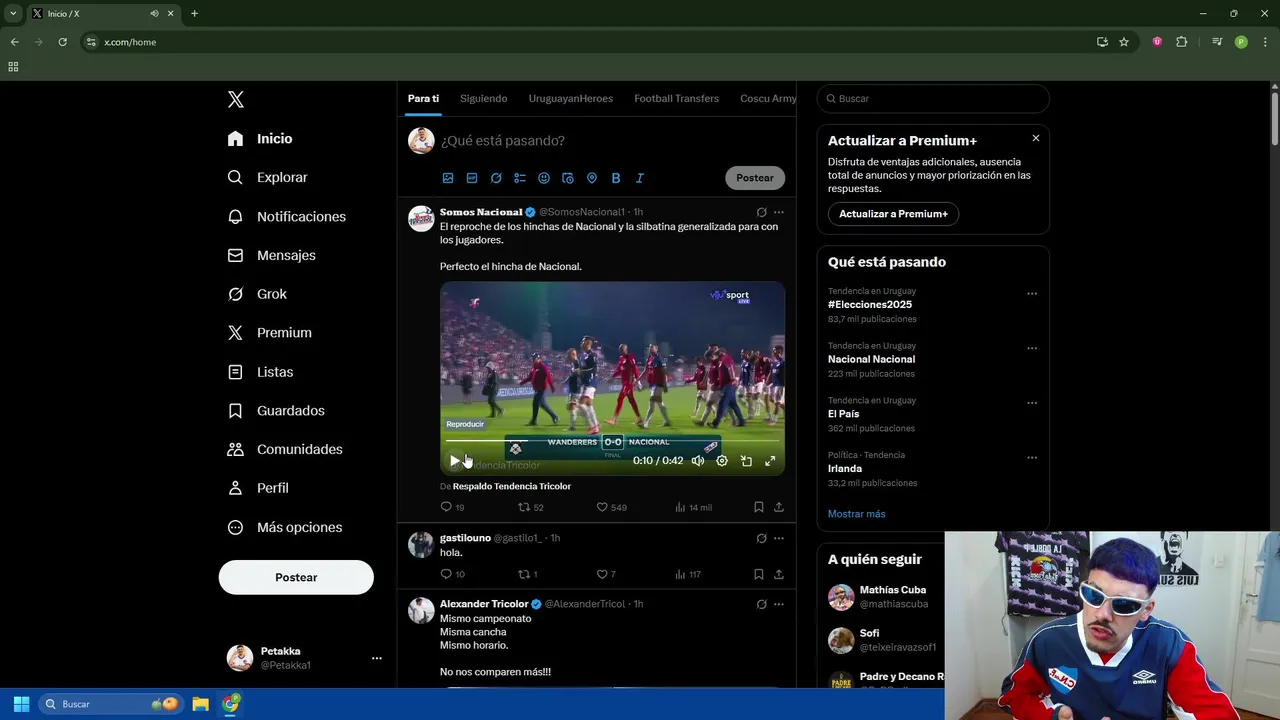This screenshot has width=1280, height=720.
Task: Open Listas in the sidebar
Action: pos(260,372)
